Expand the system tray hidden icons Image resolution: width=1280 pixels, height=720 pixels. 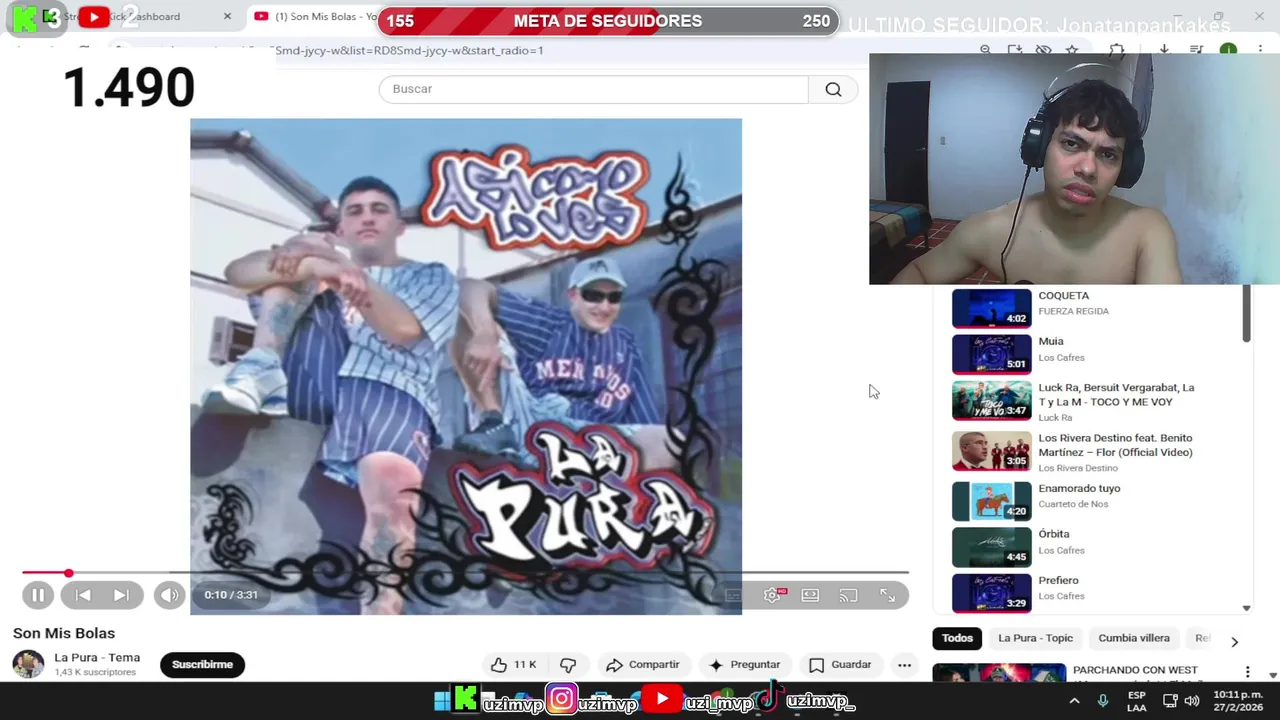[x=1074, y=701]
